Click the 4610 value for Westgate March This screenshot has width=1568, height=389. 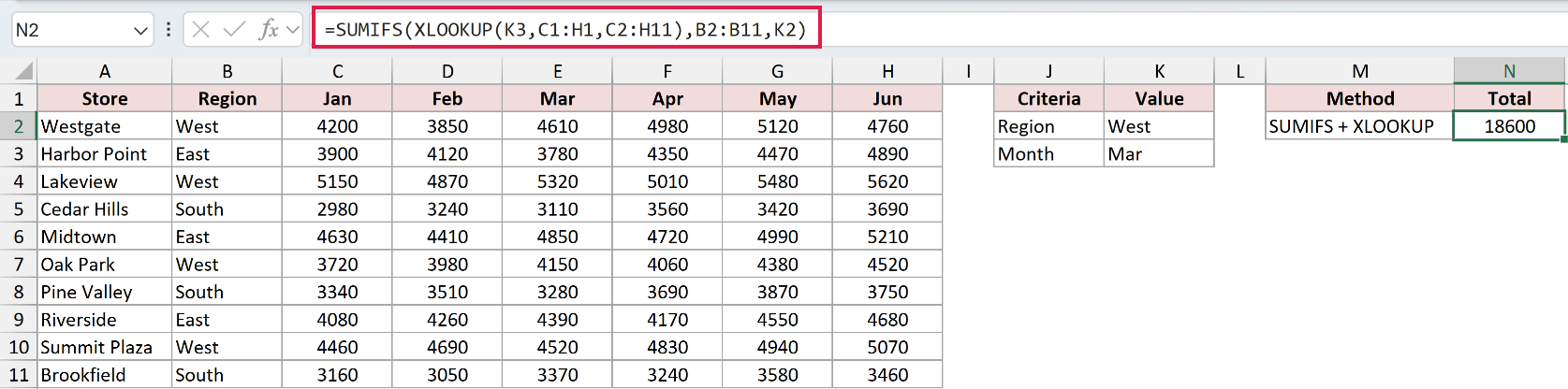557,126
